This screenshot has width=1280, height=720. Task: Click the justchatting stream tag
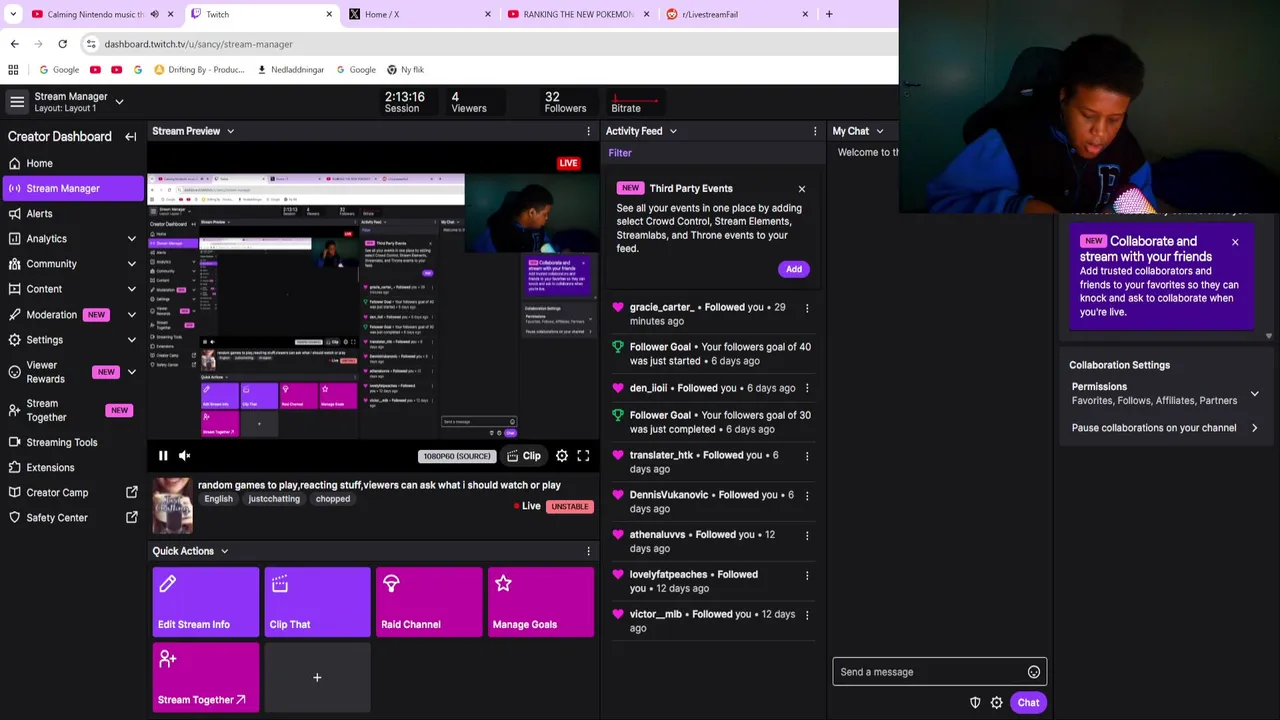tap(274, 499)
